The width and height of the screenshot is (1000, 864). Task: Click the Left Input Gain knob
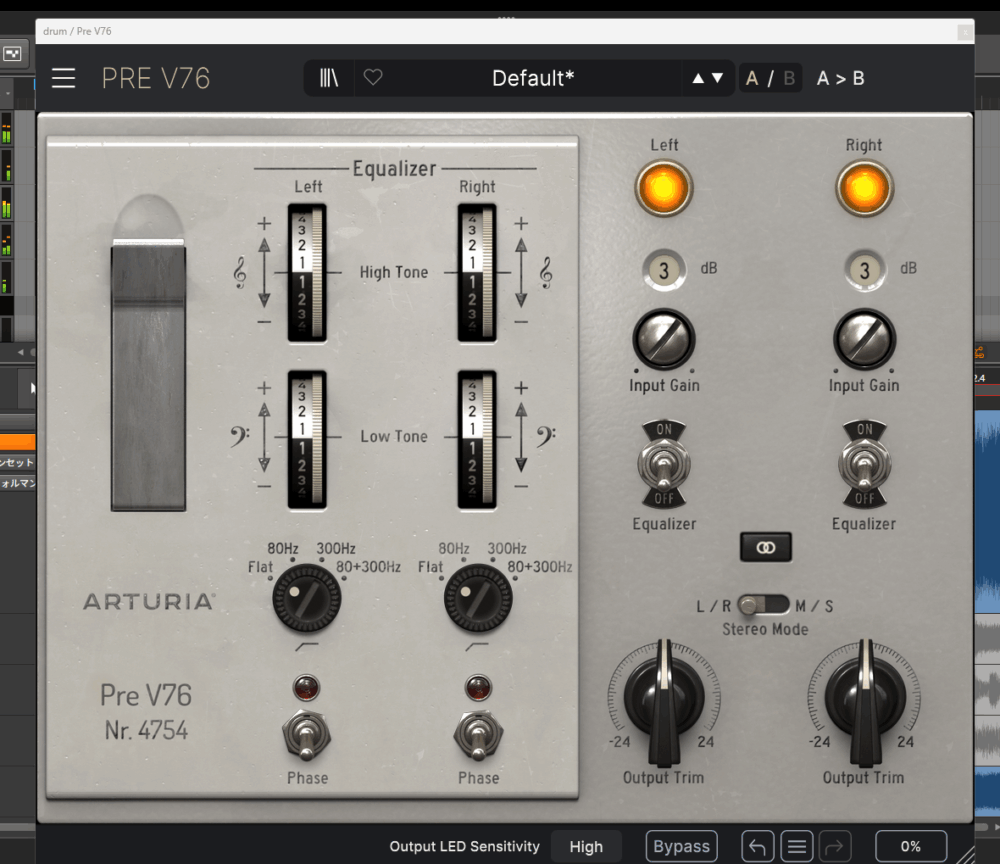pyautogui.click(x=664, y=340)
